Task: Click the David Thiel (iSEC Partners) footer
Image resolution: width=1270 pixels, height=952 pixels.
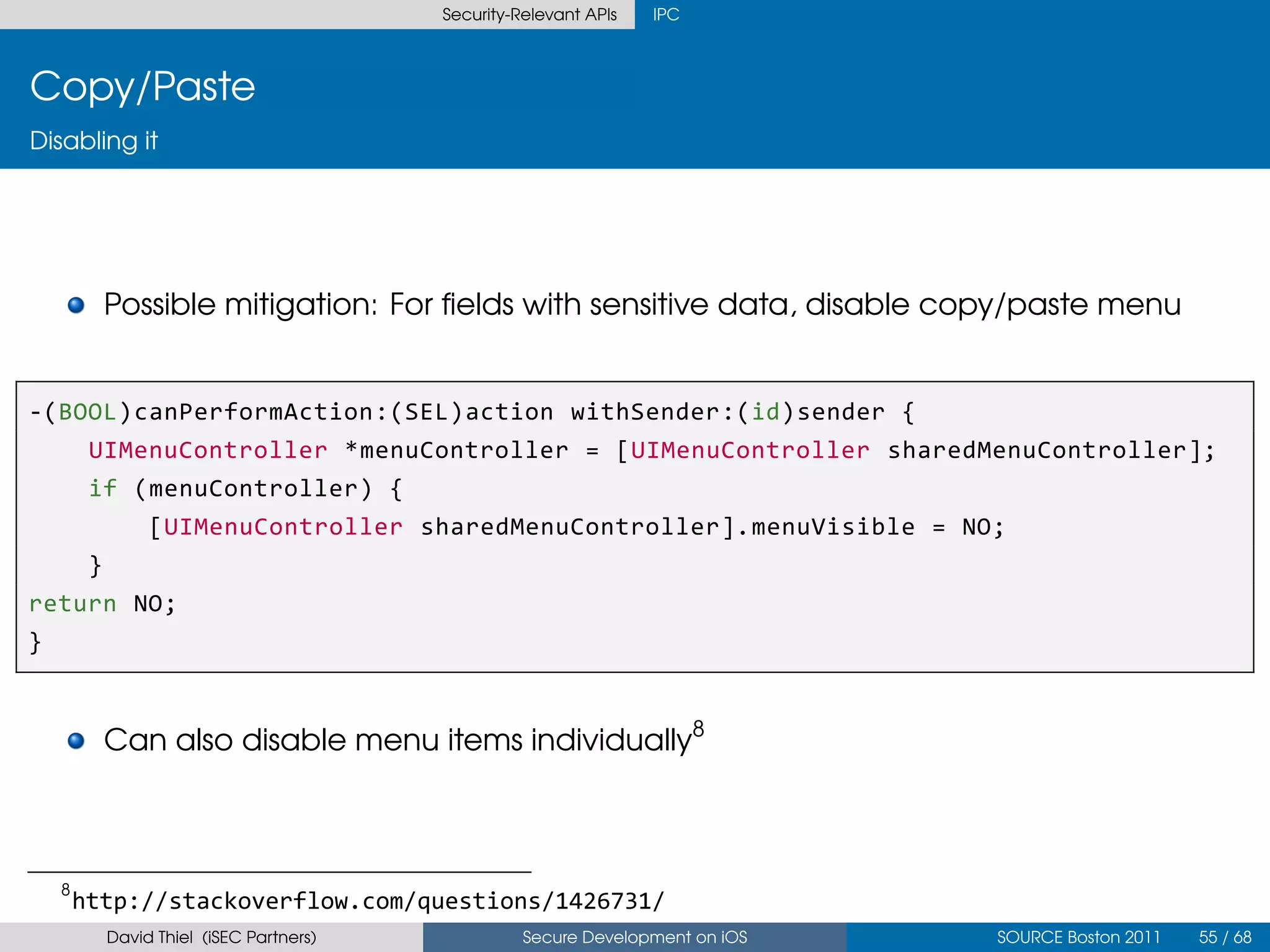Action: [x=211, y=937]
